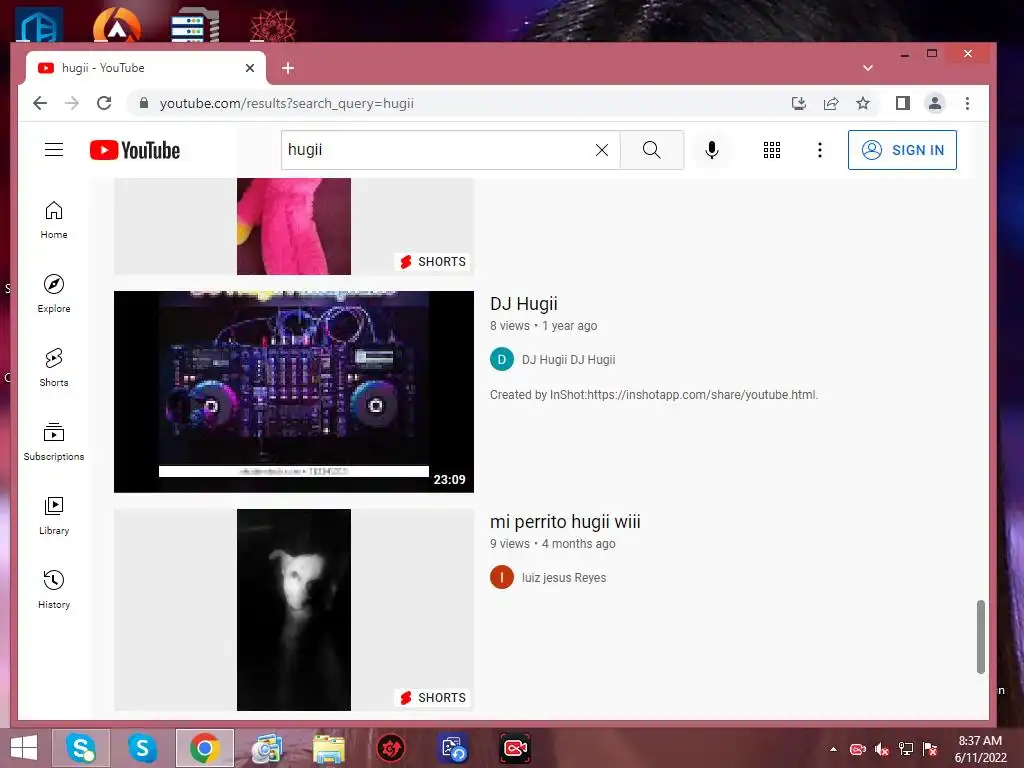This screenshot has height=768, width=1024.
Task: Open YouTube settings three-dot menu
Action: [x=820, y=150]
